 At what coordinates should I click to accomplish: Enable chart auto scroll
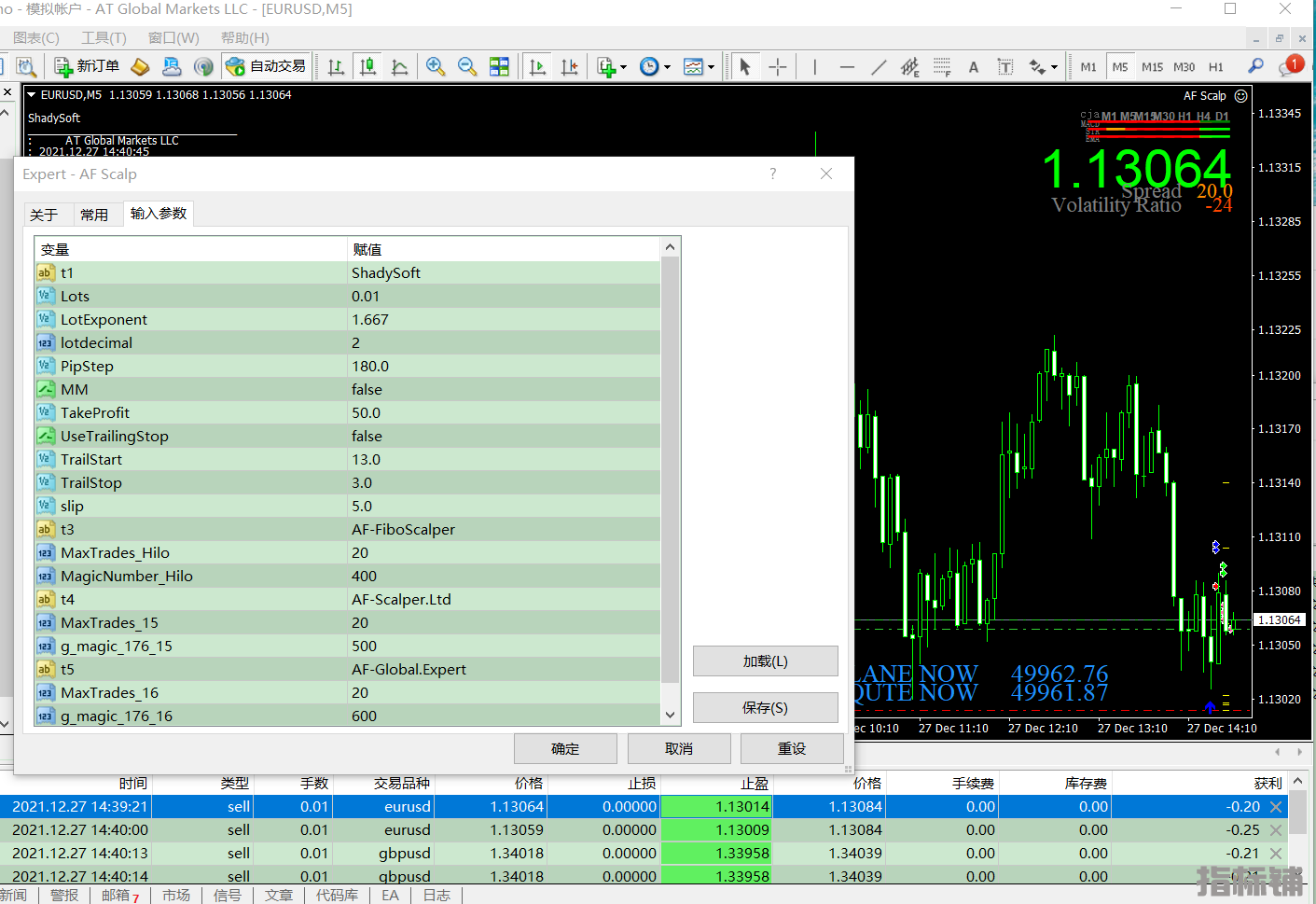click(537, 66)
